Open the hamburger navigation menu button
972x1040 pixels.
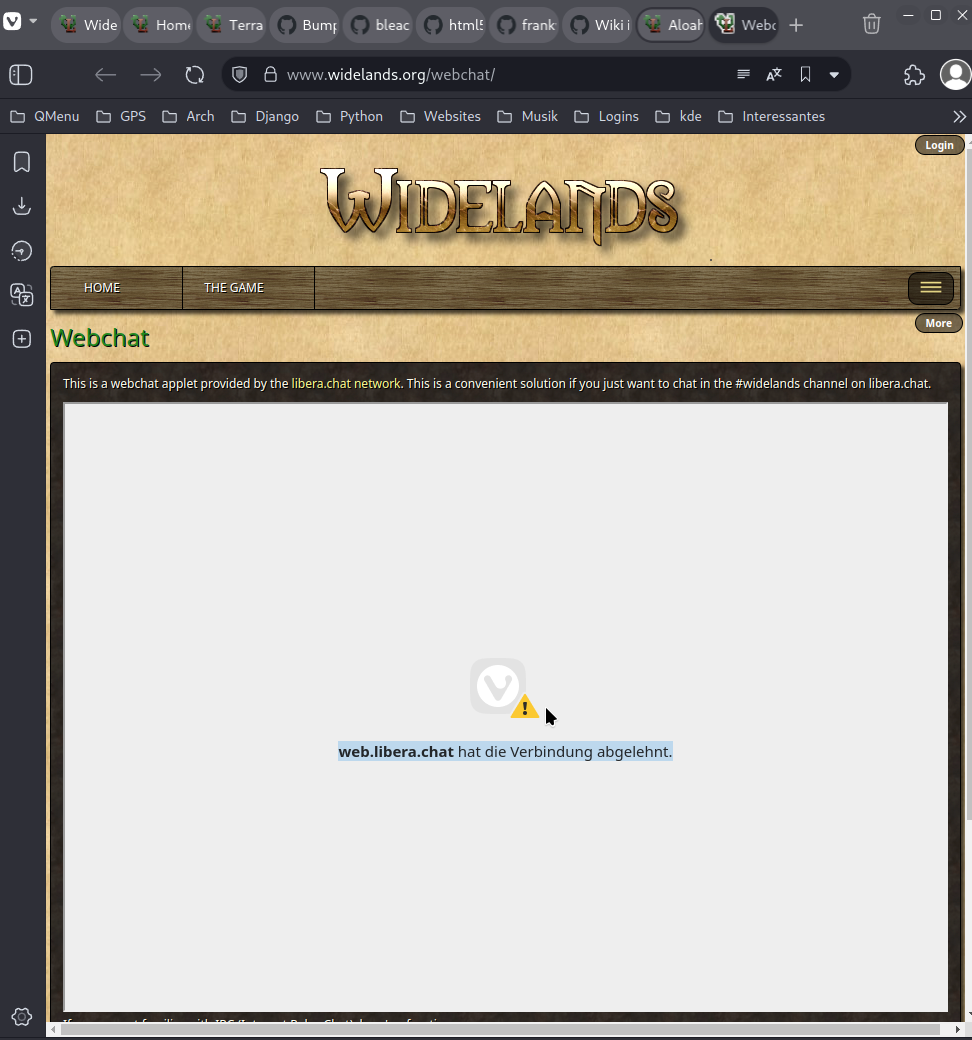click(930, 287)
